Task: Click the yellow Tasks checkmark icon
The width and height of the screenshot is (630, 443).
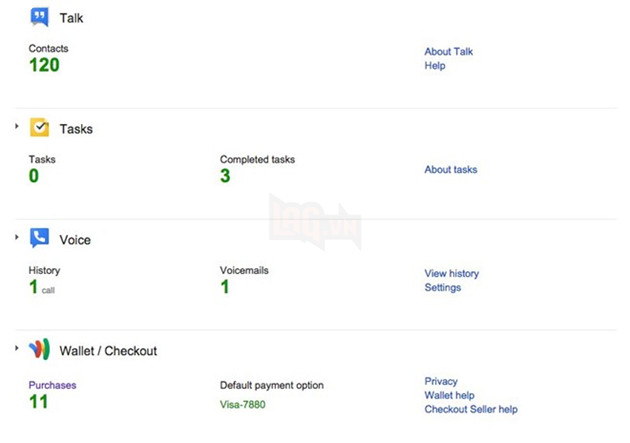Action: 39,128
